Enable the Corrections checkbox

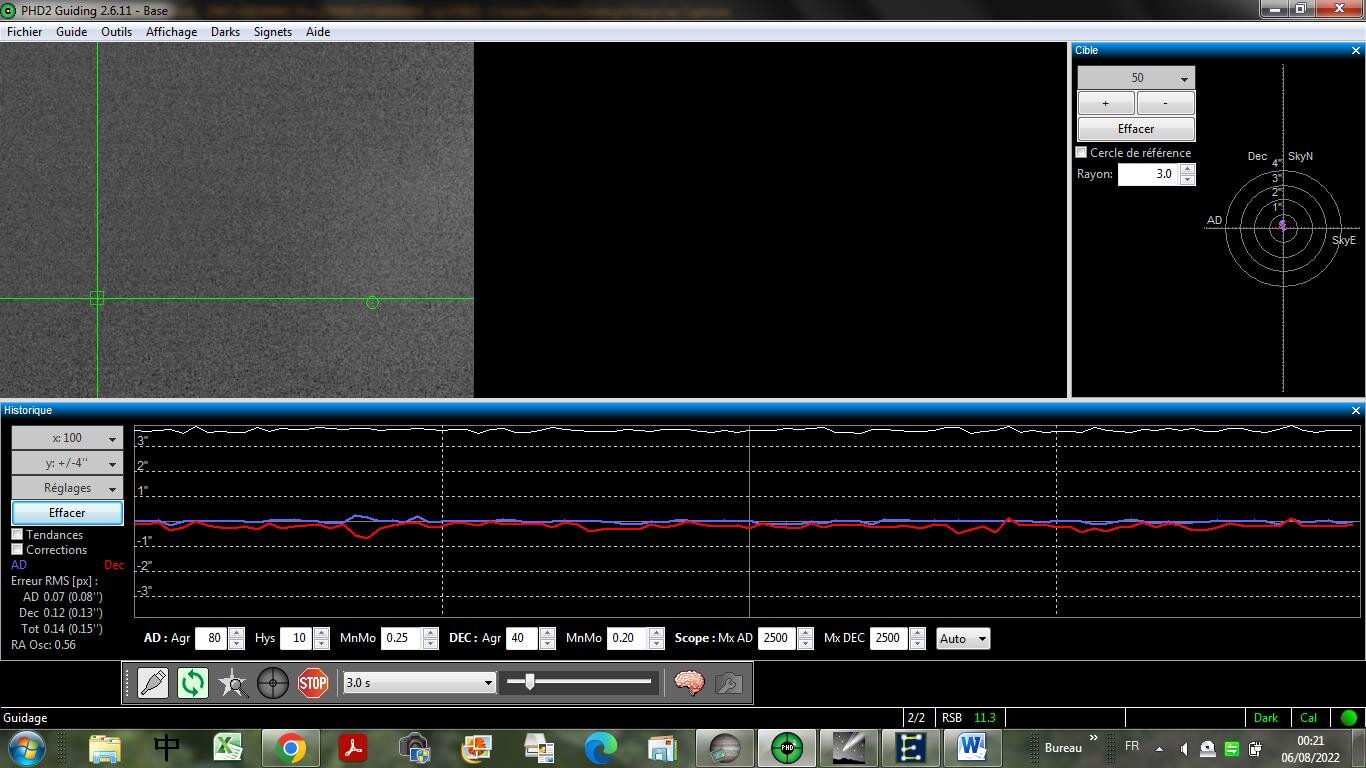pyautogui.click(x=17, y=550)
